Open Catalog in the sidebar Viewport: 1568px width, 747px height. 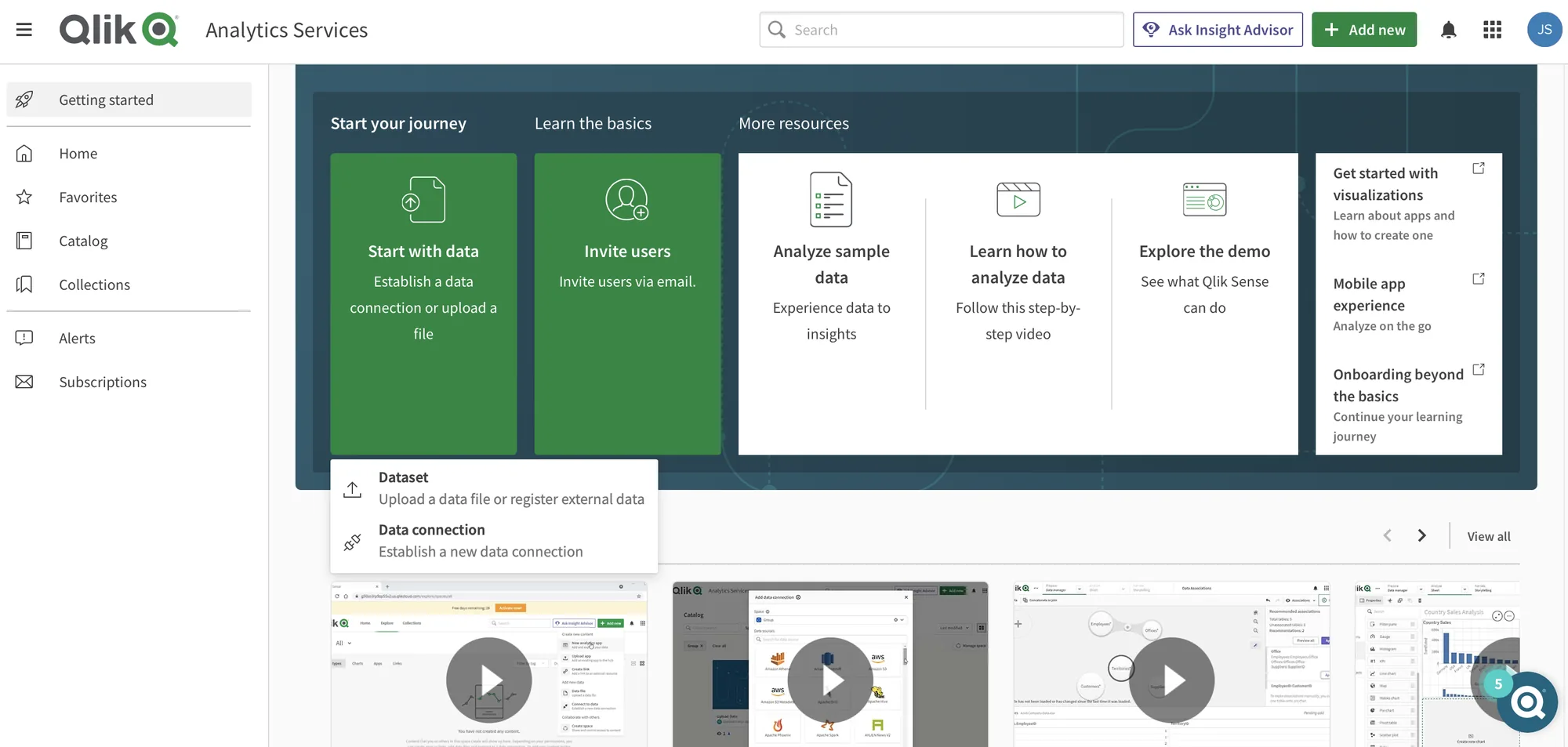[x=129, y=241]
